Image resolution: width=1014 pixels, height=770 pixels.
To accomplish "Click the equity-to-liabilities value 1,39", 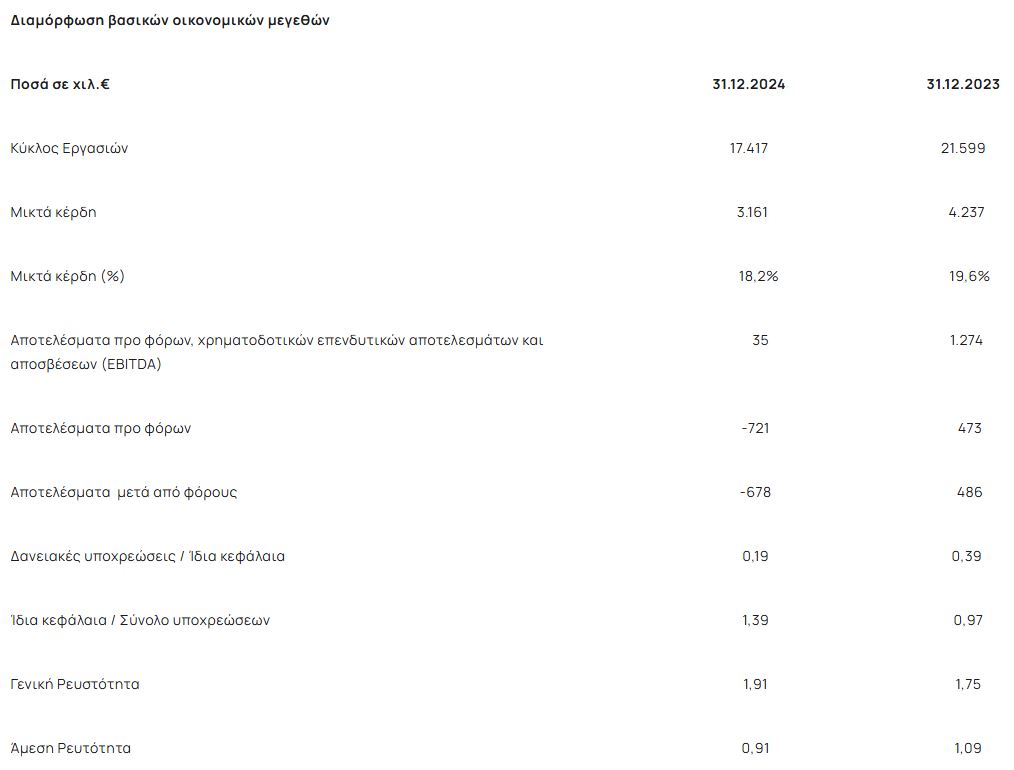I will pyautogui.click(x=755, y=620).
